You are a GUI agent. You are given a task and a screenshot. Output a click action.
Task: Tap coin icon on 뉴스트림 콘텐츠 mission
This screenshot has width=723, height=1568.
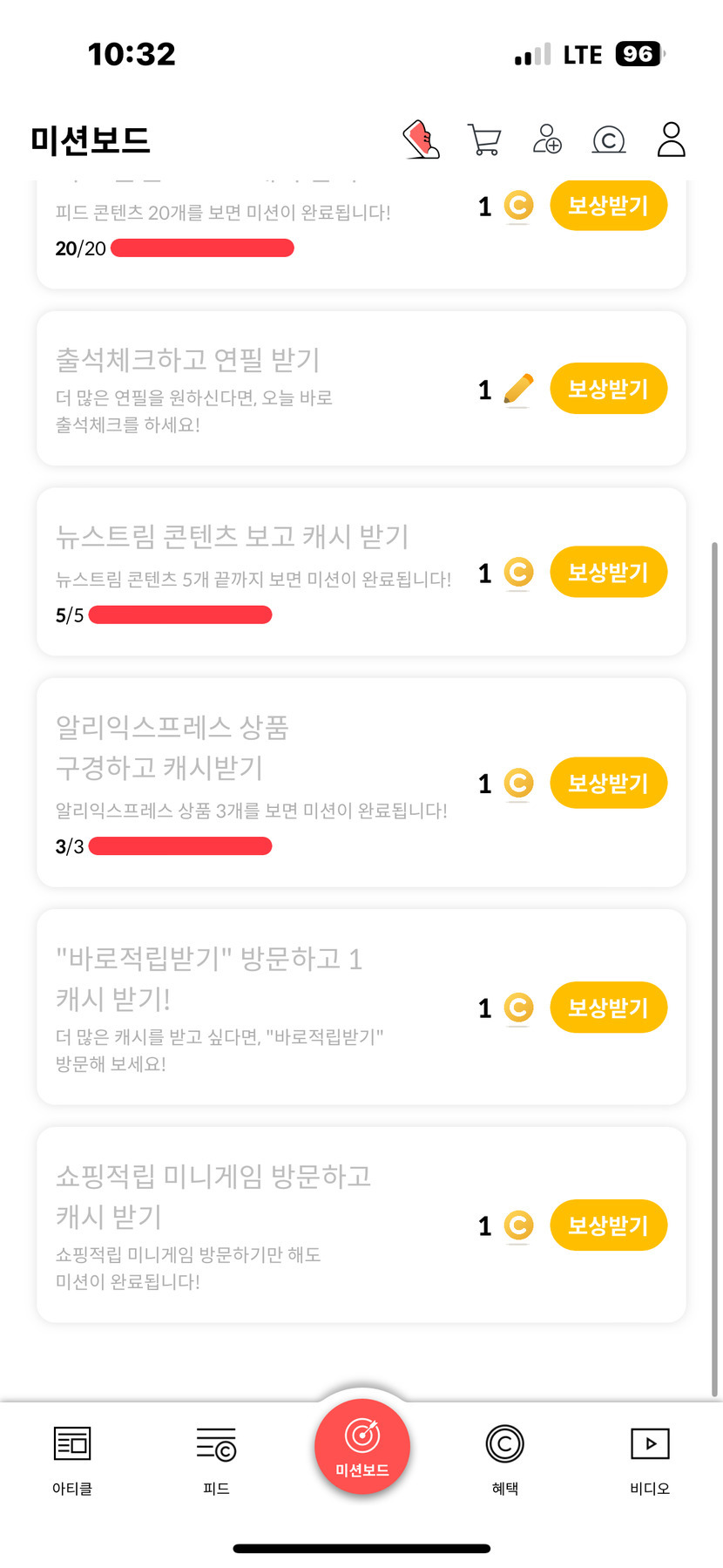pyautogui.click(x=518, y=573)
